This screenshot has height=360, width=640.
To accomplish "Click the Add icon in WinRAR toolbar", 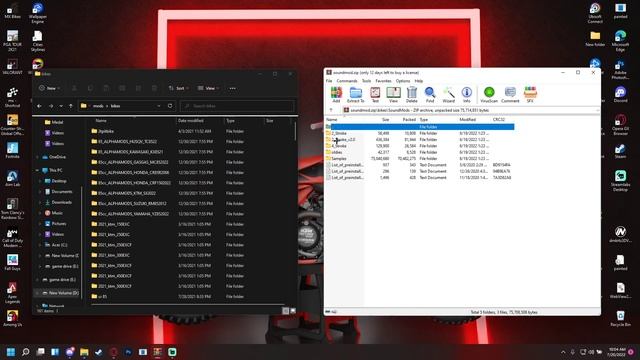I will pyautogui.click(x=336, y=94).
